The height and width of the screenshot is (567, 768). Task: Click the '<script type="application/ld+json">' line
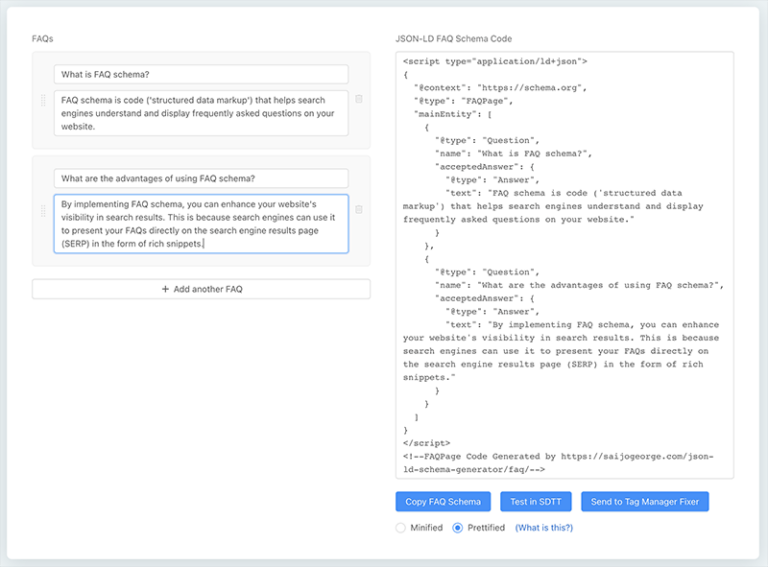(495, 61)
